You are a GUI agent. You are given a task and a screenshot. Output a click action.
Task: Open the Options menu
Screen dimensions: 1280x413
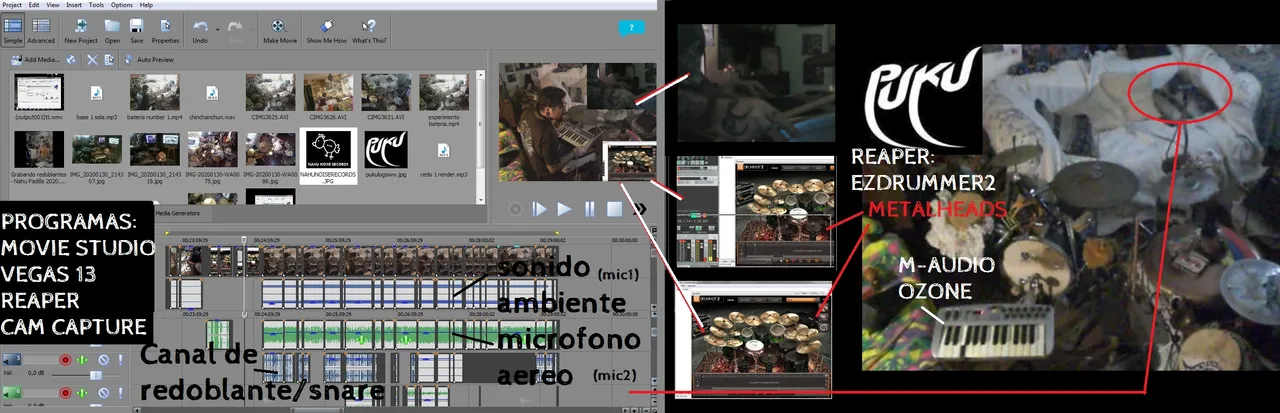pyautogui.click(x=122, y=5)
